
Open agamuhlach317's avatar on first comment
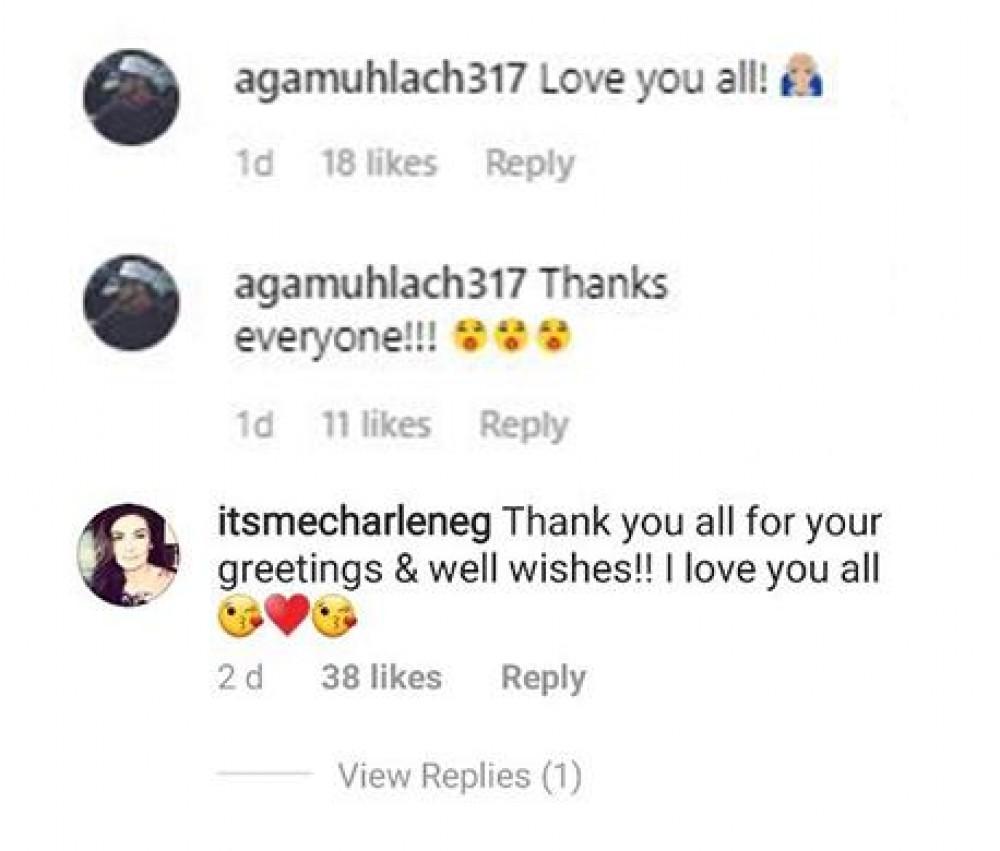click(131, 98)
